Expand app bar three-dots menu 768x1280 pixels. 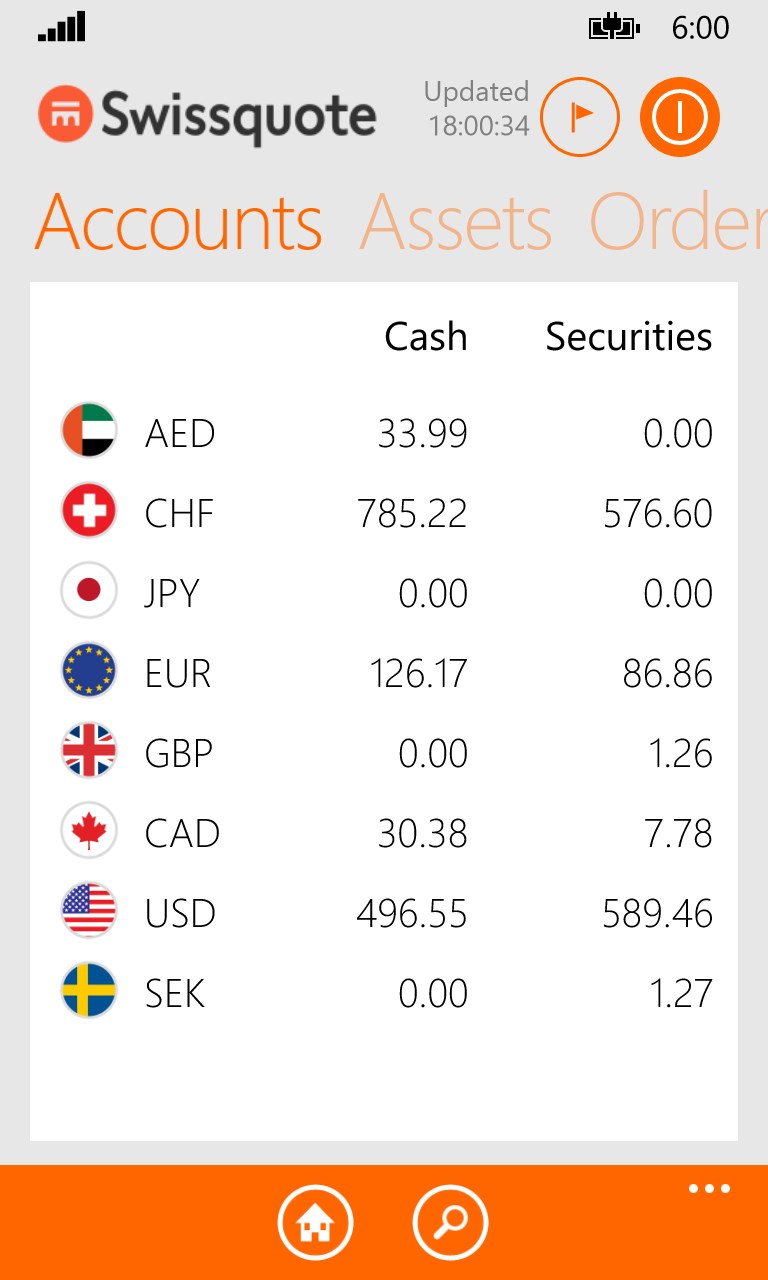coord(709,1189)
